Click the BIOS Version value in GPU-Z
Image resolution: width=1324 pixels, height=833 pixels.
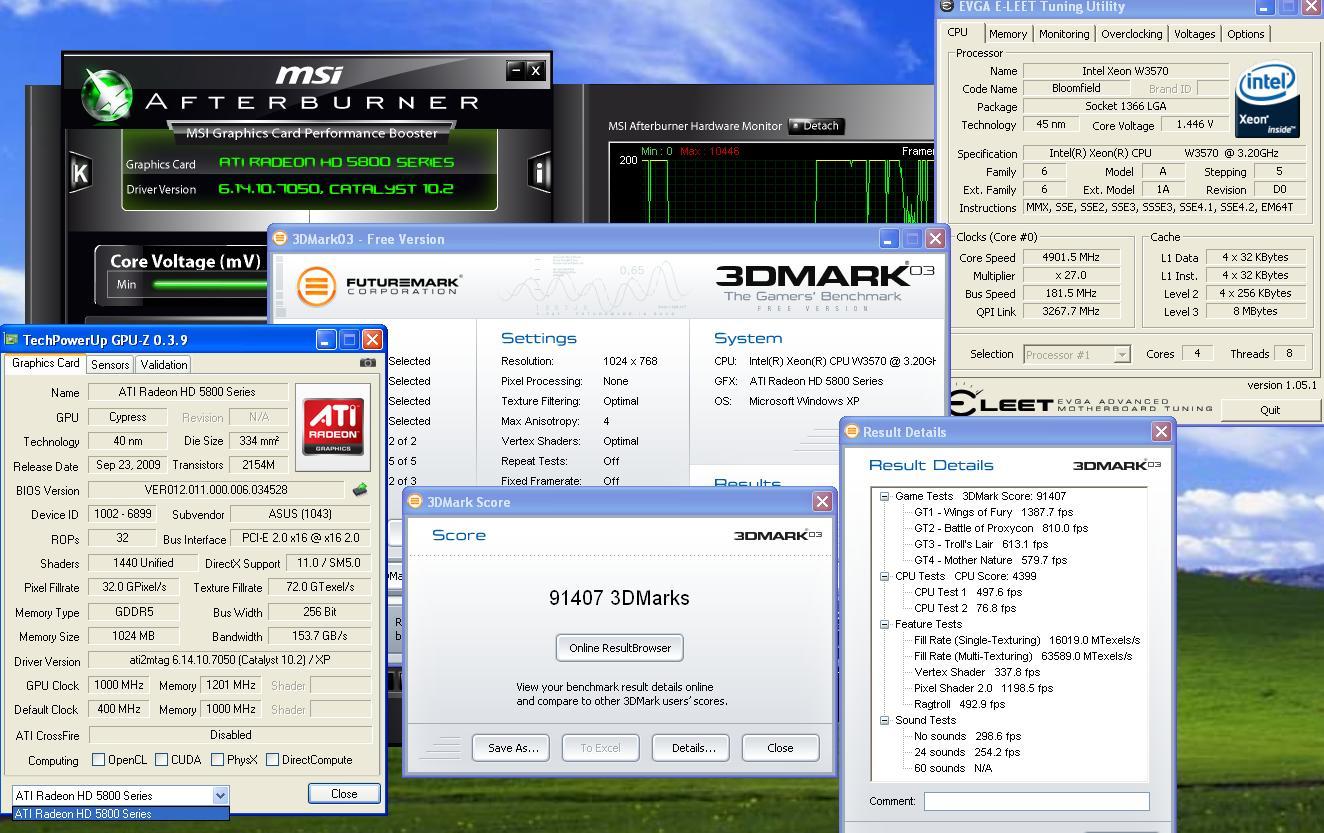(x=216, y=490)
